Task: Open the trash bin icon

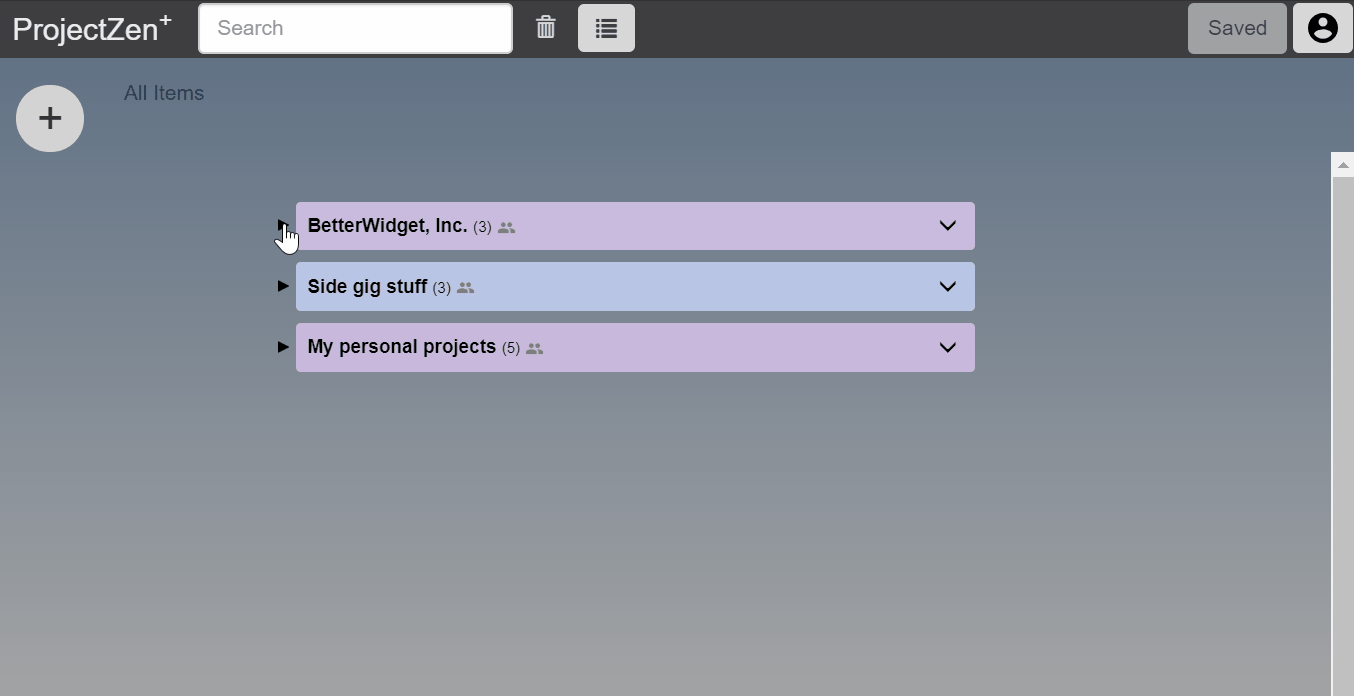Action: [545, 27]
